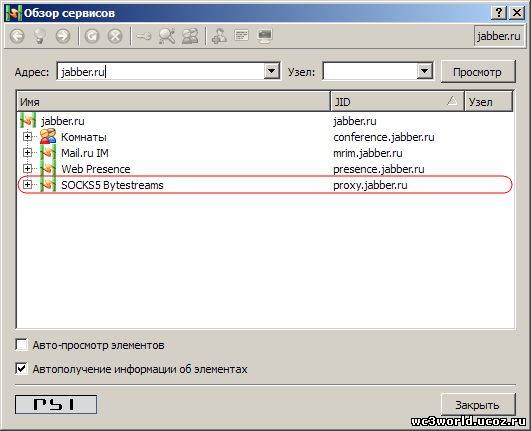Click the Forward arrow toolbar icon
This screenshot has height=431, width=531.
pos(63,36)
